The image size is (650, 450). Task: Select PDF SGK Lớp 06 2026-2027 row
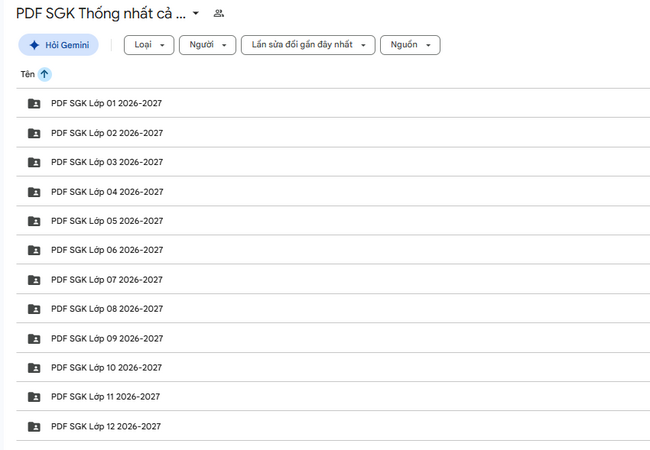(333, 250)
